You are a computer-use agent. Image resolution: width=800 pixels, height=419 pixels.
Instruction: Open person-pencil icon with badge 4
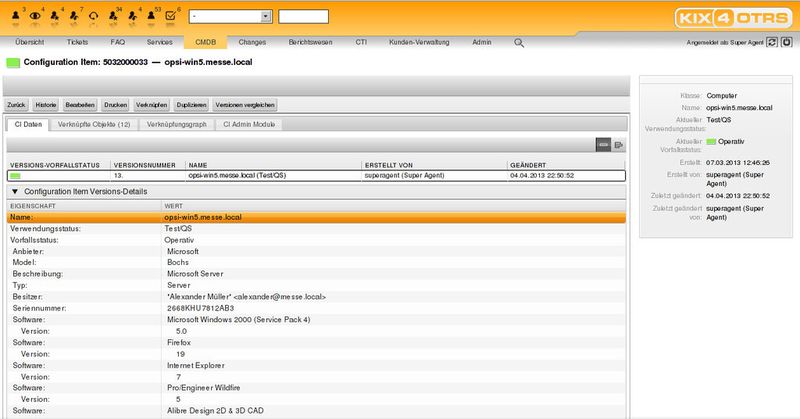coord(132,16)
